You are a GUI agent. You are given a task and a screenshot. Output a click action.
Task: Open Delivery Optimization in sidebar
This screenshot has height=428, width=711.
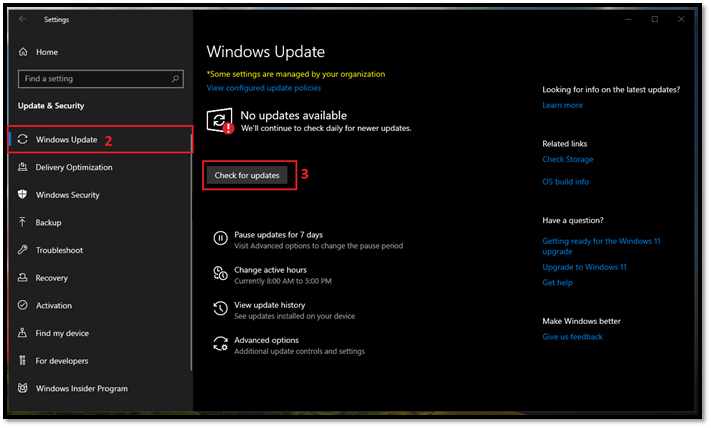(74, 167)
